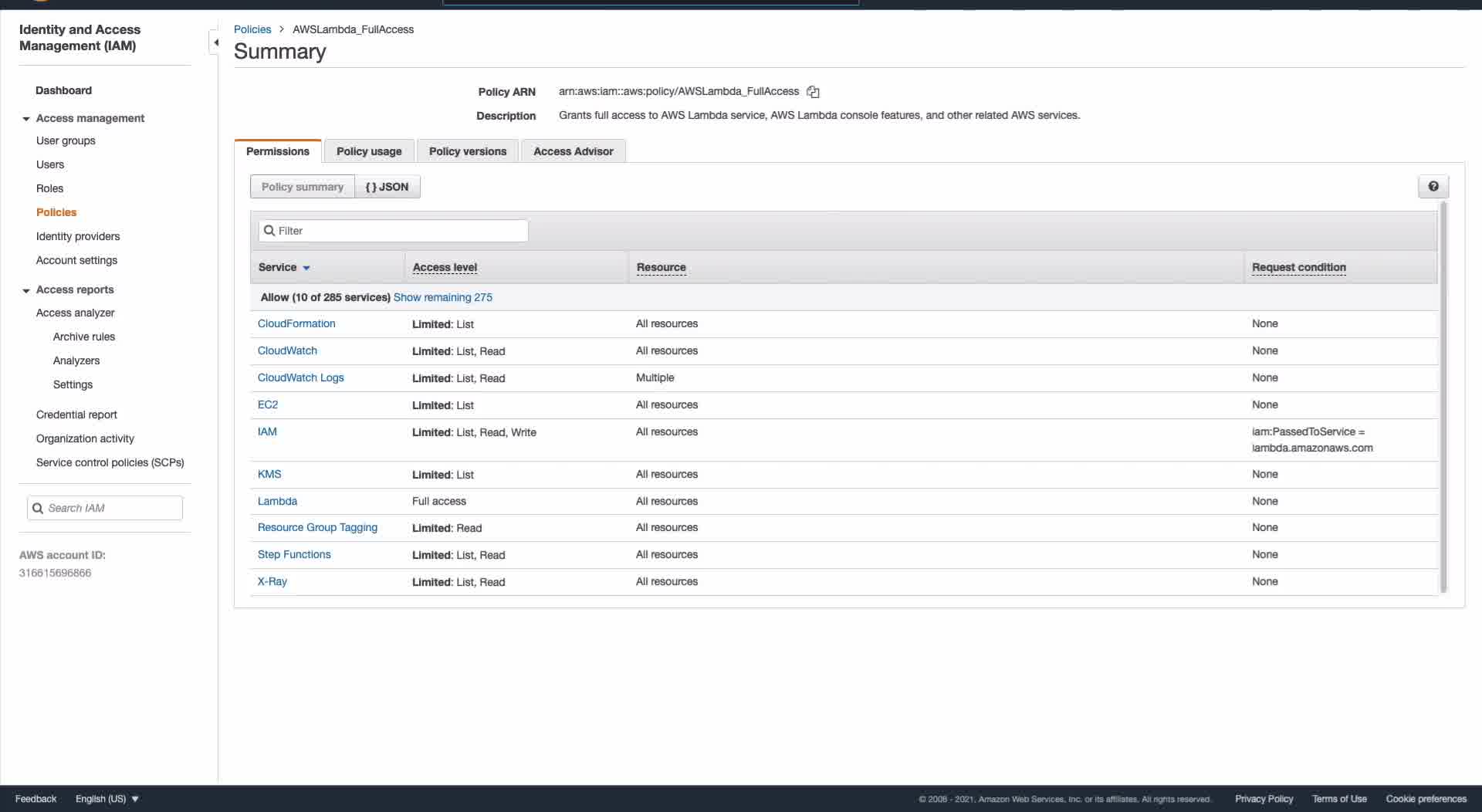Click the magnifier icon in Filter box

coord(269,231)
